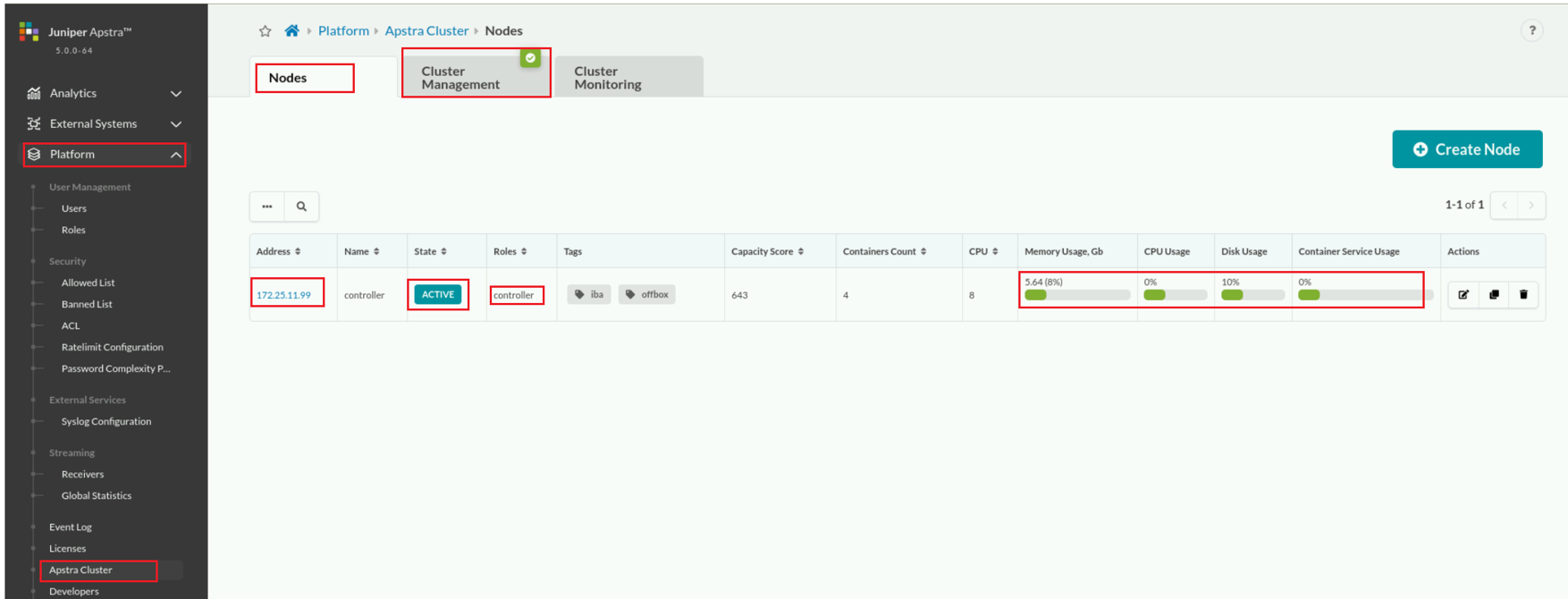Open Banned List under Security

87,304
